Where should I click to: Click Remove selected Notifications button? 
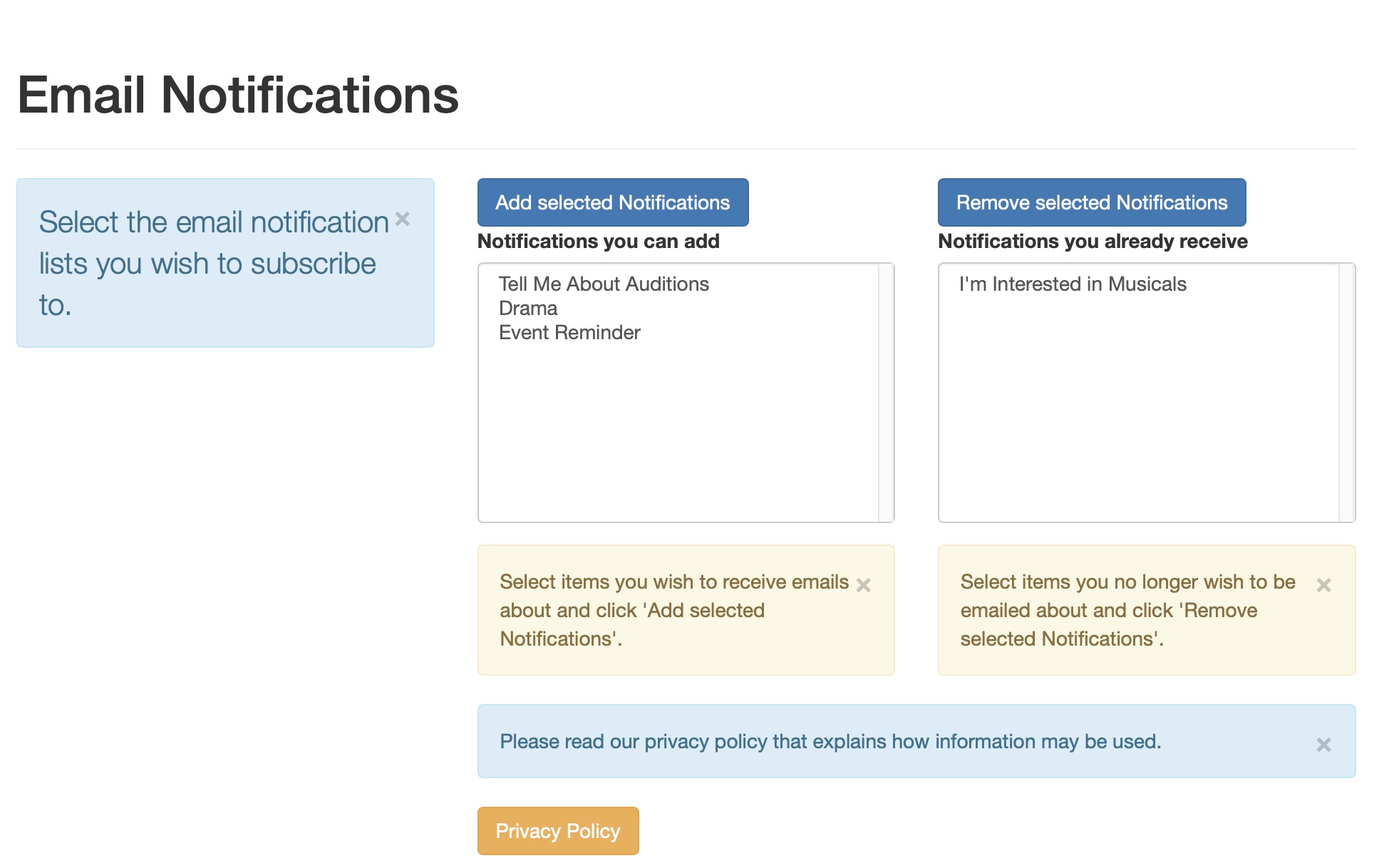click(x=1092, y=202)
